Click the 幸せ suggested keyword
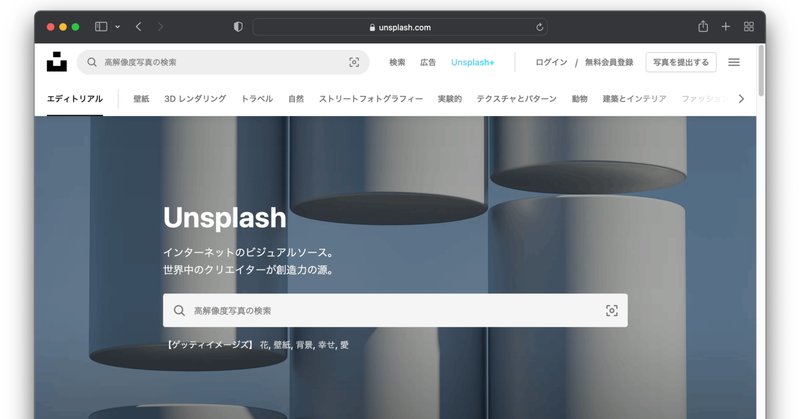The height and width of the screenshot is (419, 800). 327,345
